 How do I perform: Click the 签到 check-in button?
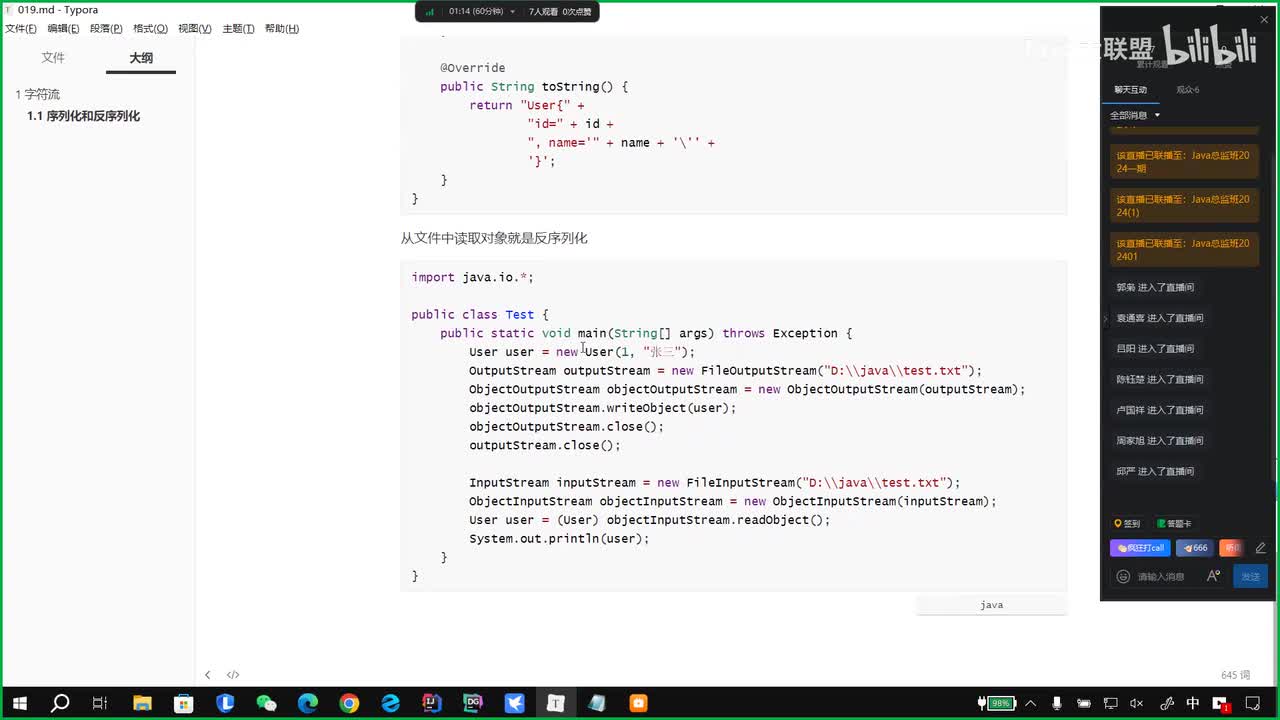tap(1127, 524)
